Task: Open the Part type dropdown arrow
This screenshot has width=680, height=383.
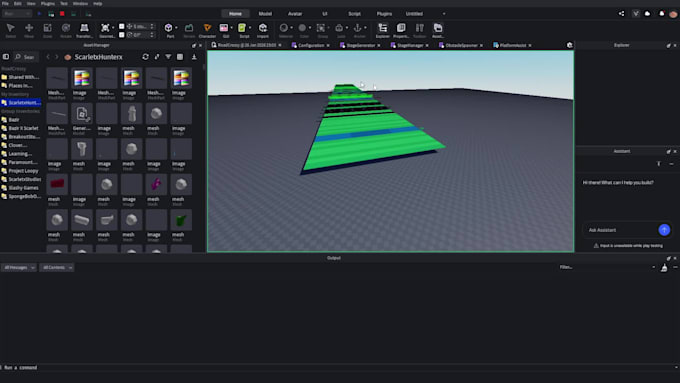Action: pyautogui.click(x=176, y=28)
